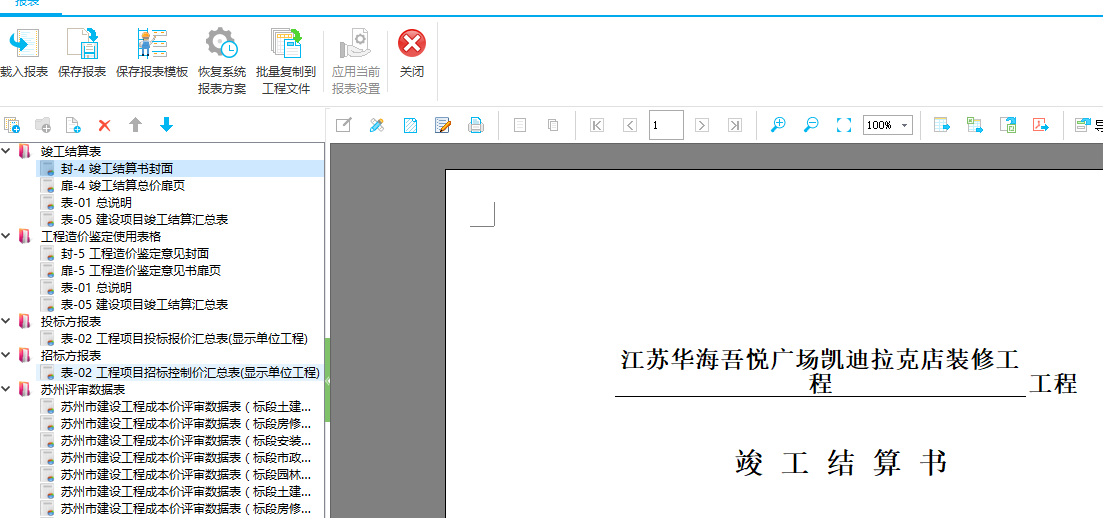Click the note-with-pencil edit icon
The width and height of the screenshot is (1103, 518).
(443, 125)
